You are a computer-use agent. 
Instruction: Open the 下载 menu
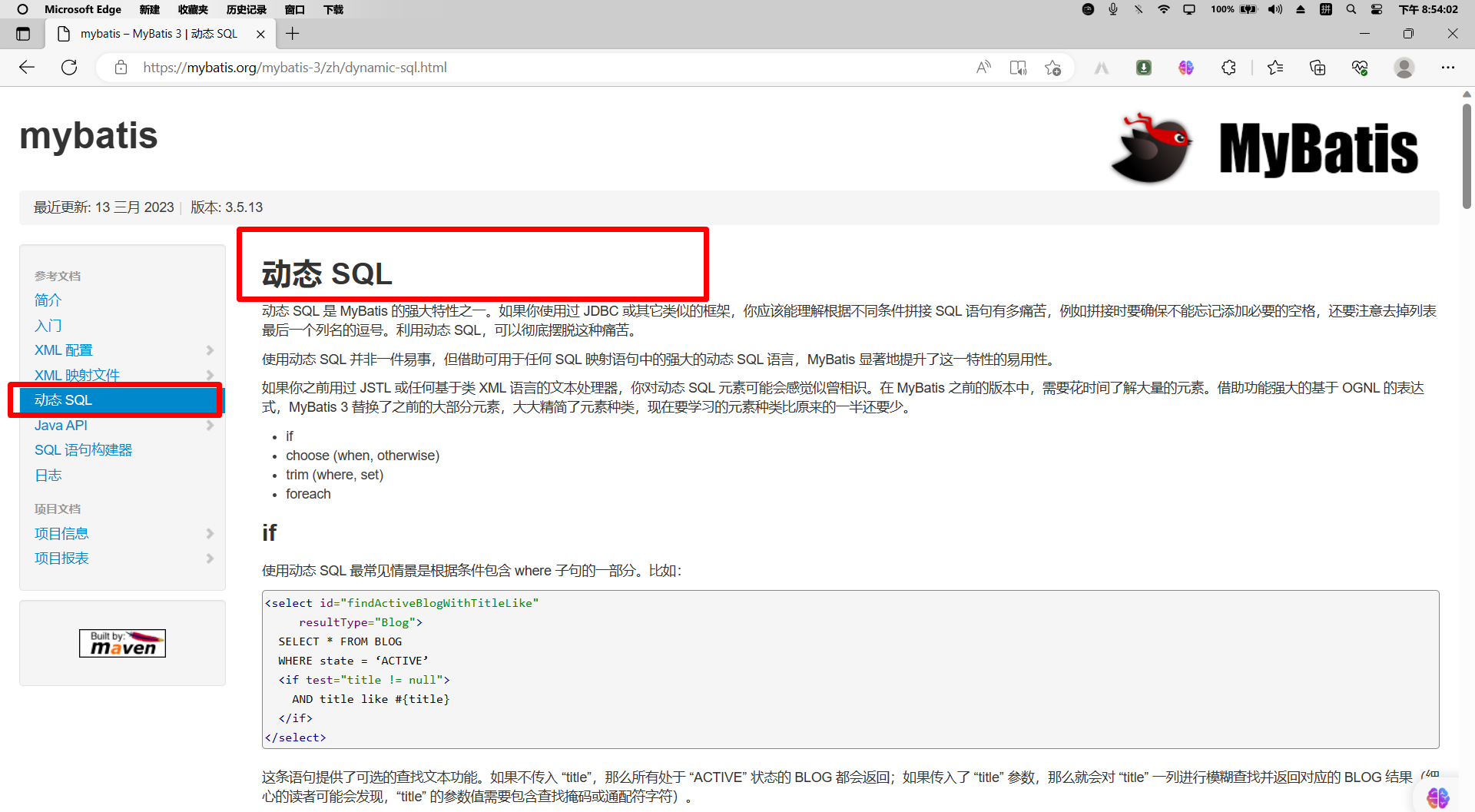(x=333, y=9)
